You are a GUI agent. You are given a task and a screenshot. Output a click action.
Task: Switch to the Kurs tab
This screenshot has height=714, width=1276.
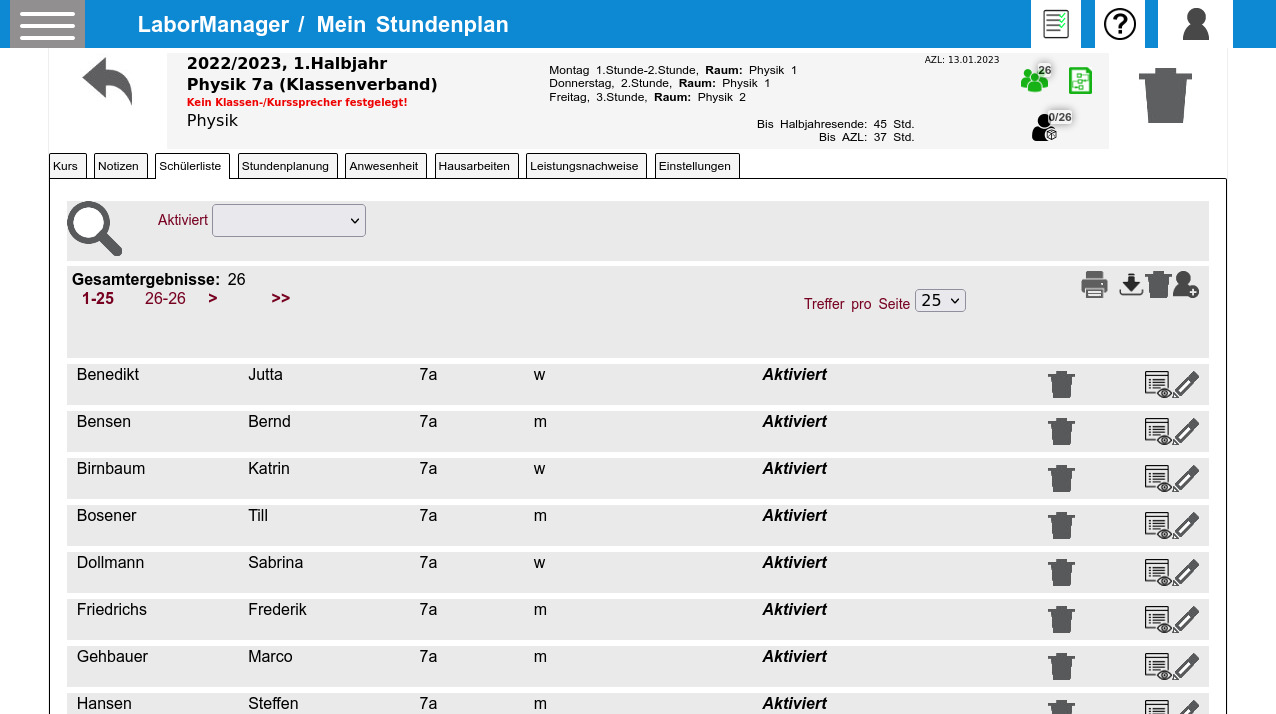68,166
